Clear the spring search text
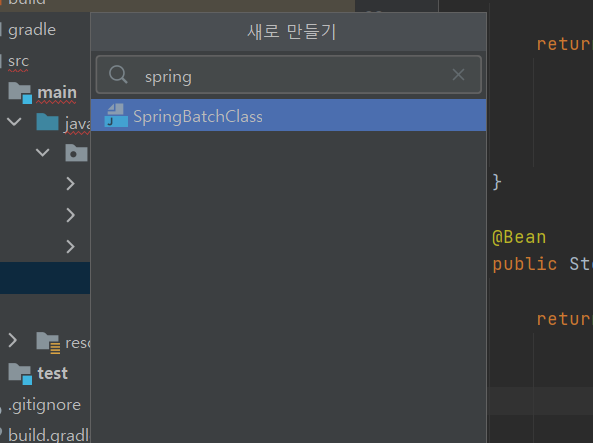 pyautogui.click(x=458, y=75)
